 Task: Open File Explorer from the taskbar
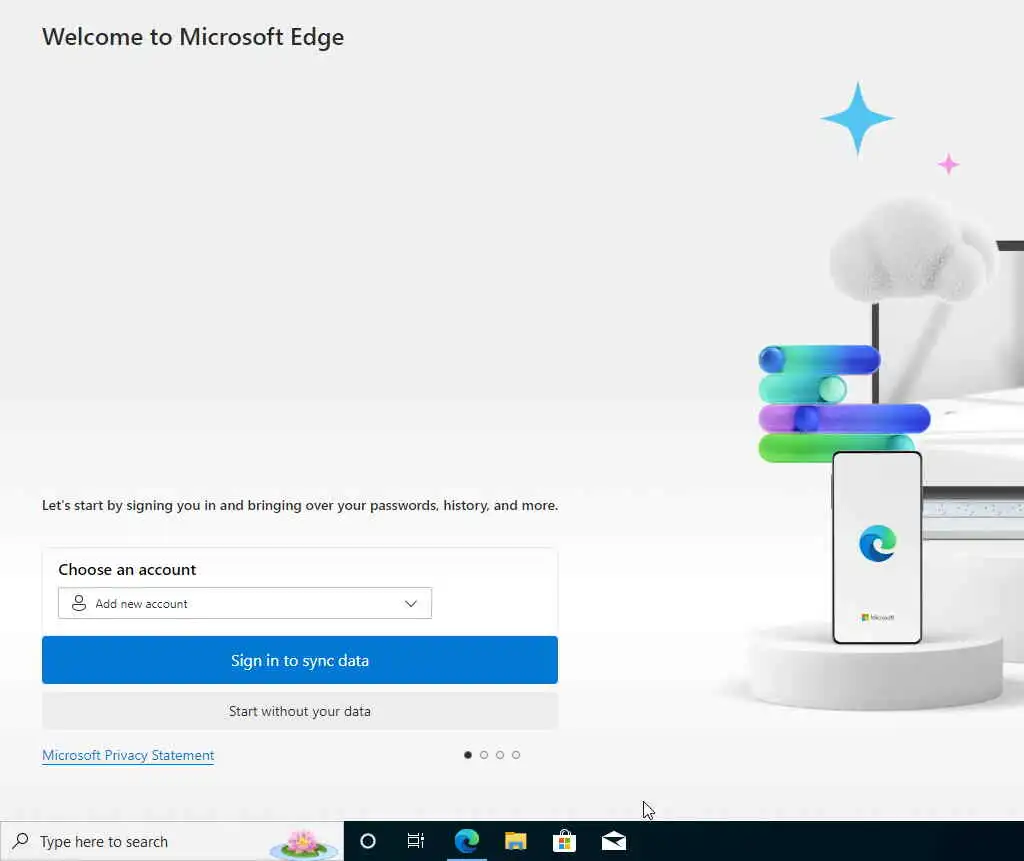coord(515,841)
